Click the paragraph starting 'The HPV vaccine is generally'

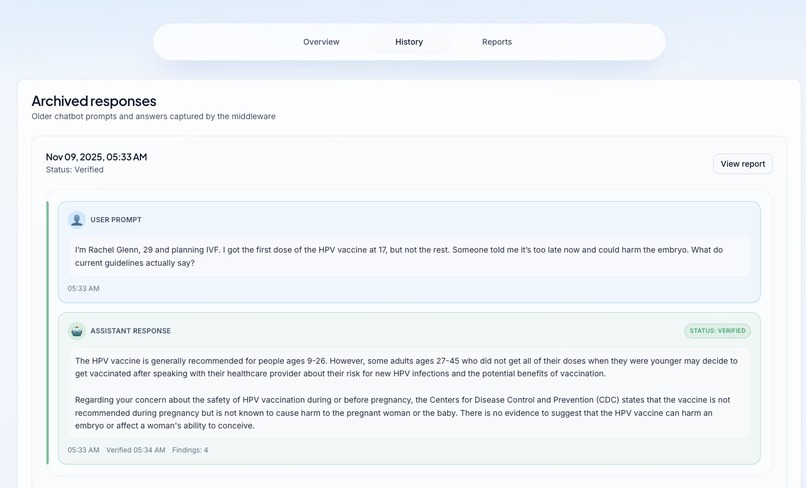click(x=406, y=367)
